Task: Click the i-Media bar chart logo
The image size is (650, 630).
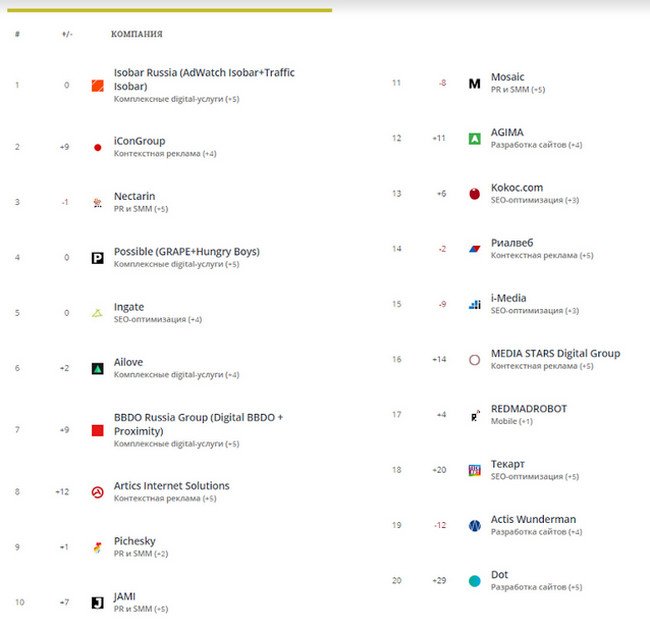Action: [x=475, y=305]
